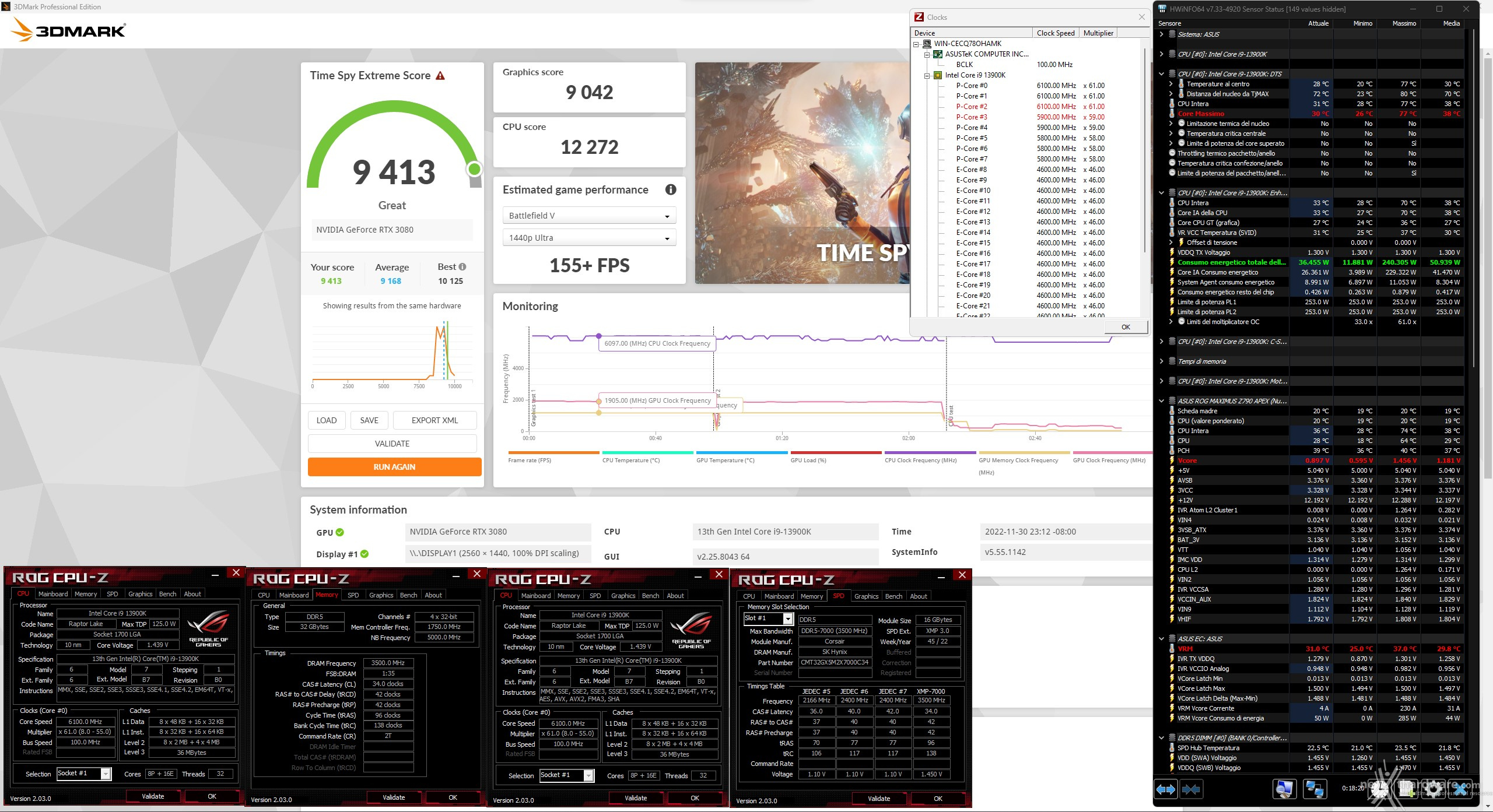Click HWiNFO collapse-all arrows icon
The image size is (1493, 812).
[1191, 789]
